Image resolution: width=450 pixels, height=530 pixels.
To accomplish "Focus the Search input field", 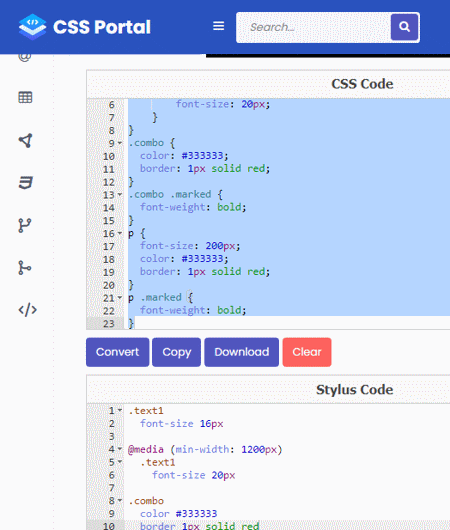I will [314, 27].
